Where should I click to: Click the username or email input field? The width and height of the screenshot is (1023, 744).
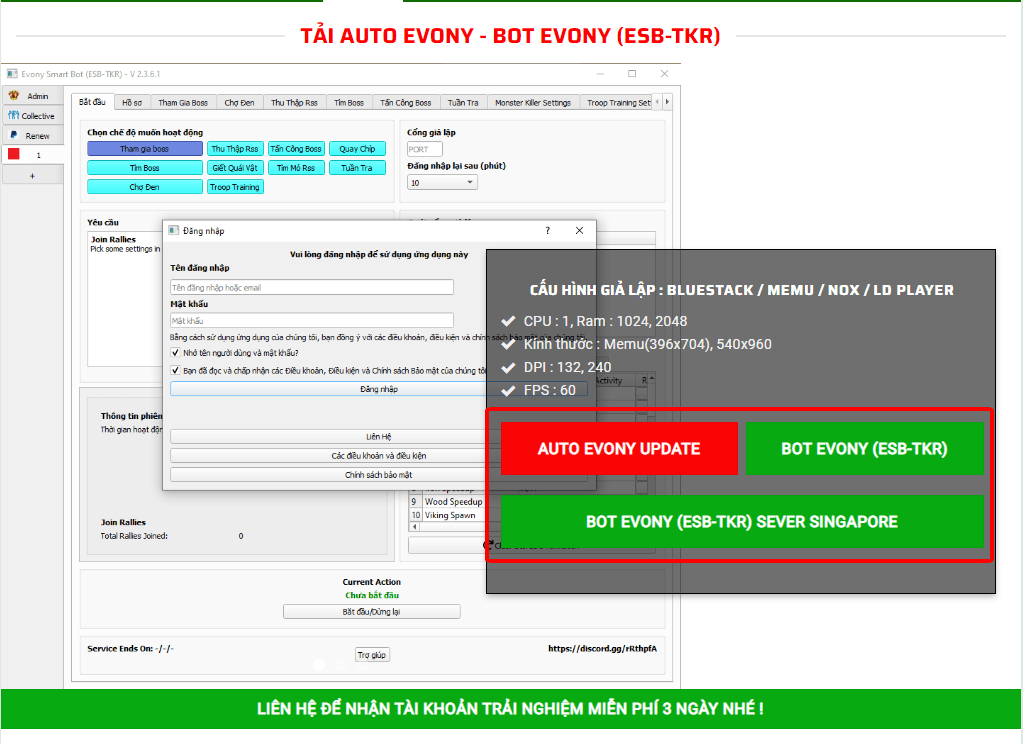[312, 287]
